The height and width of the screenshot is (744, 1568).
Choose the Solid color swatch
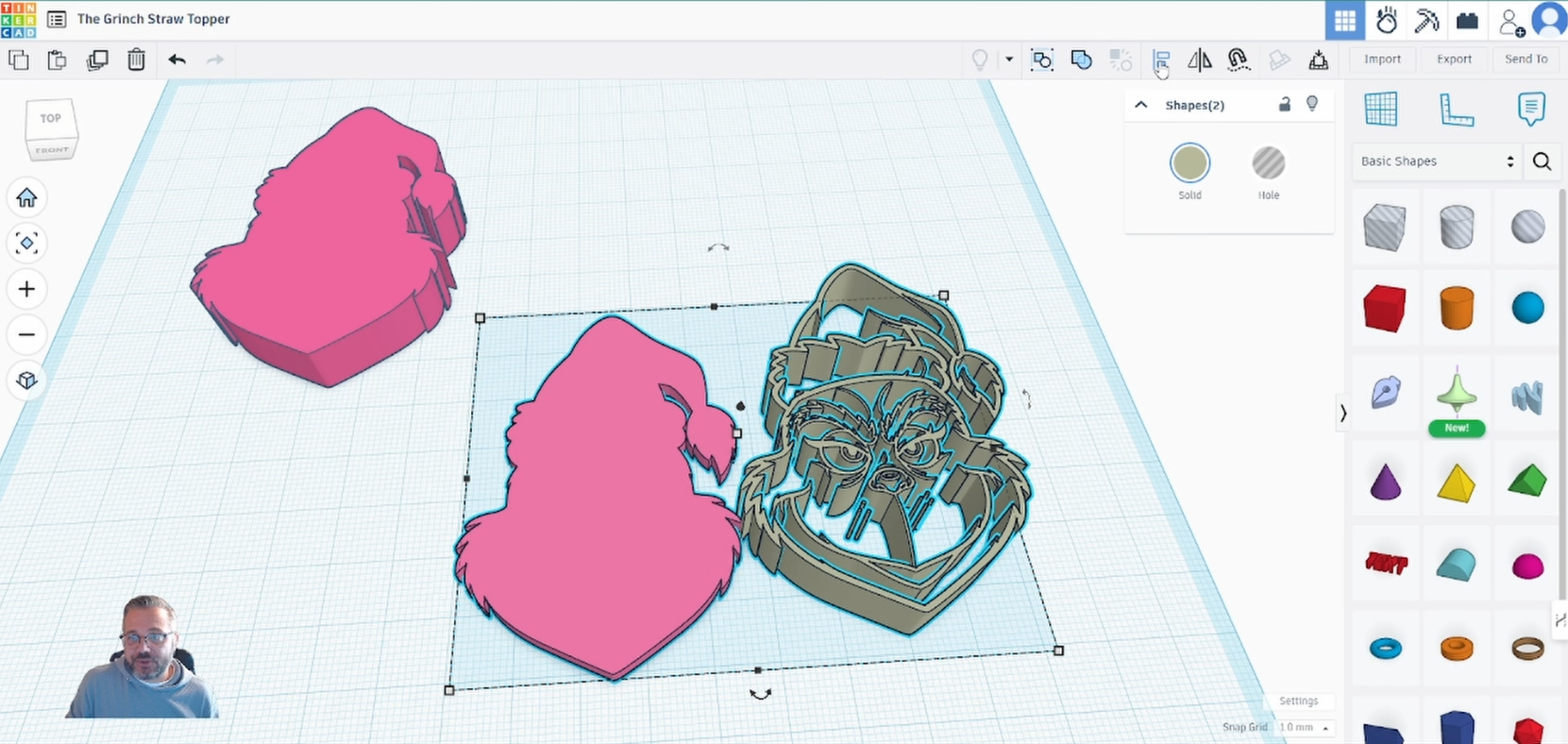click(1189, 163)
